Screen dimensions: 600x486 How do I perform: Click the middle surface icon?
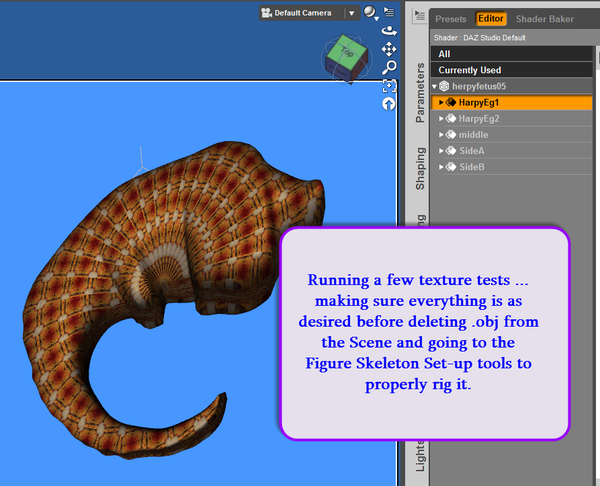click(451, 135)
